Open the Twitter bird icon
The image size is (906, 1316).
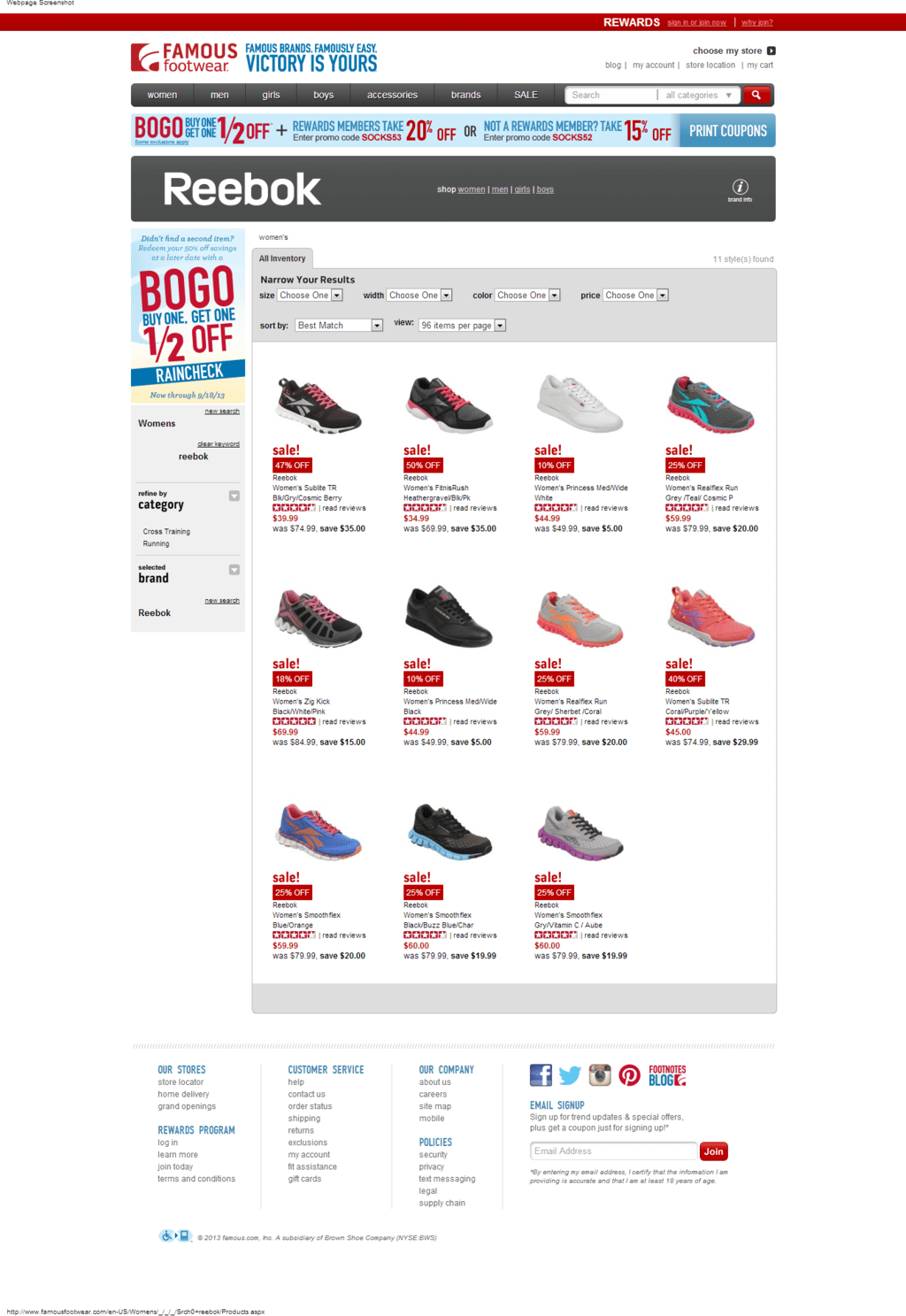[570, 1075]
